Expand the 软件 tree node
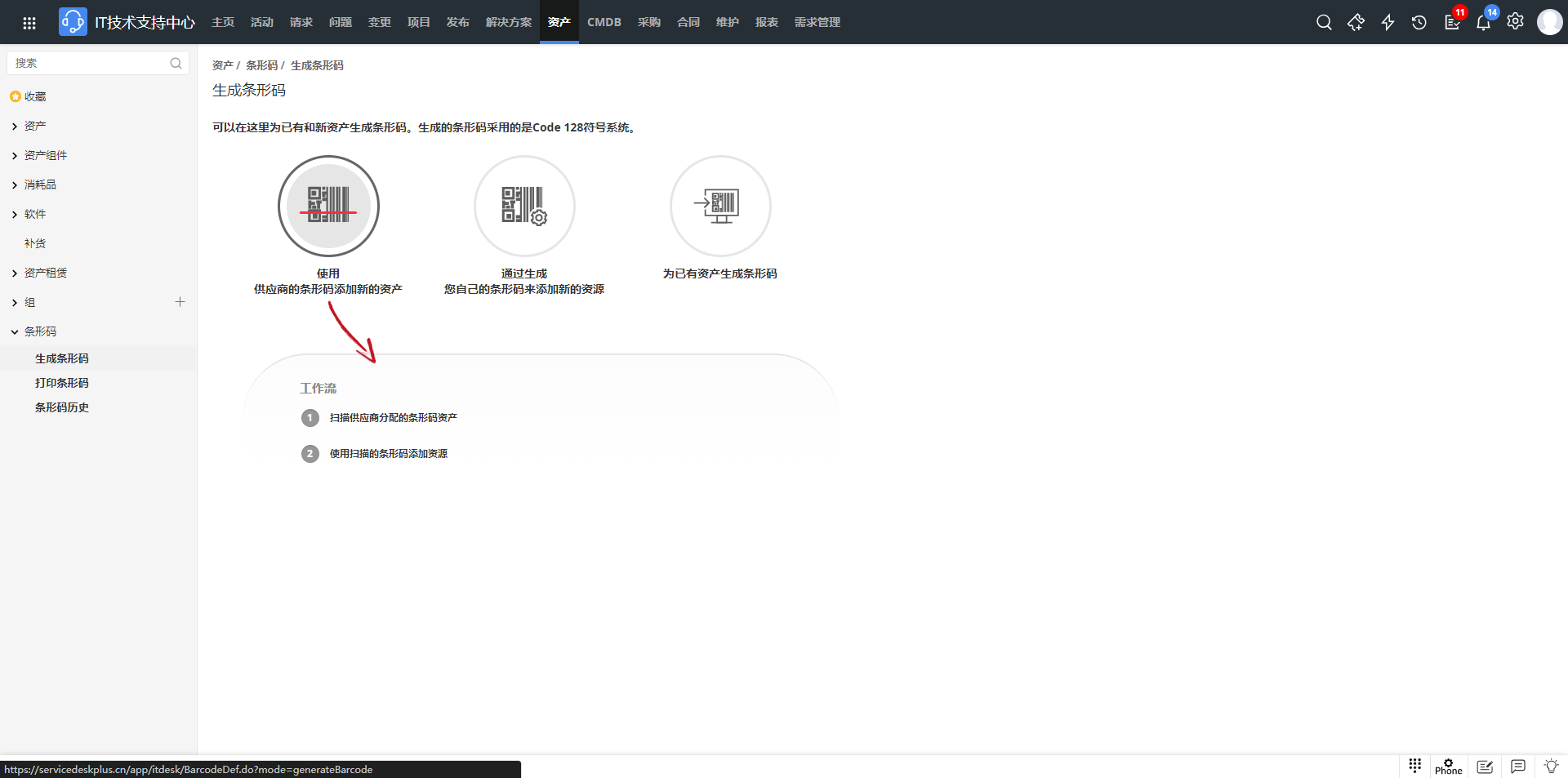 pyautogui.click(x=15, y=215)
